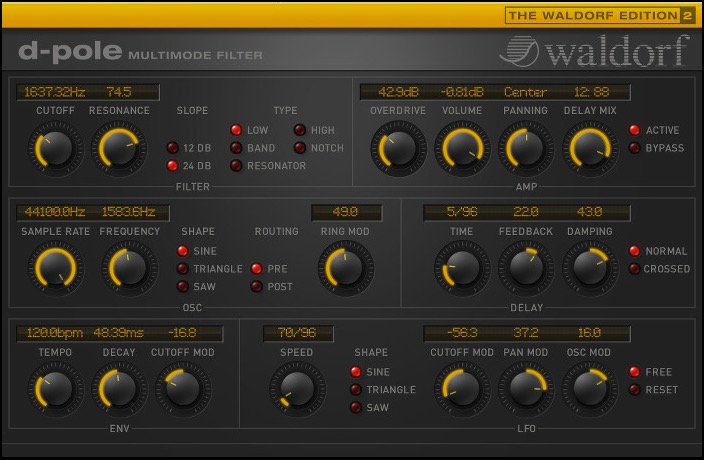Set the plugin to ACTIVE
The height and width of the screenshot is (460, 704).
tap(634, 130)
